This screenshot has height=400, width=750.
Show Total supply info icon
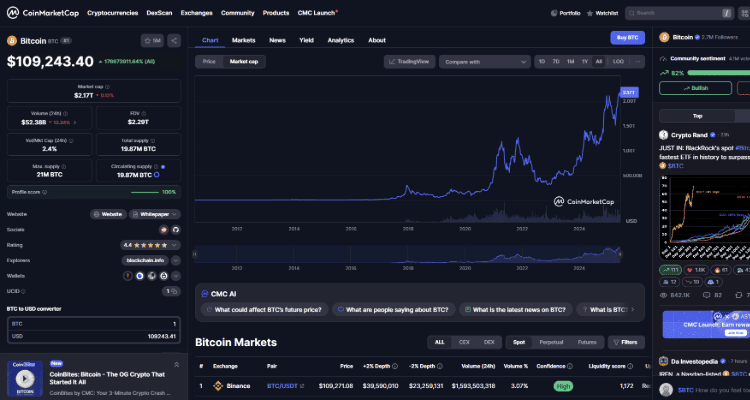click(154, 141)
